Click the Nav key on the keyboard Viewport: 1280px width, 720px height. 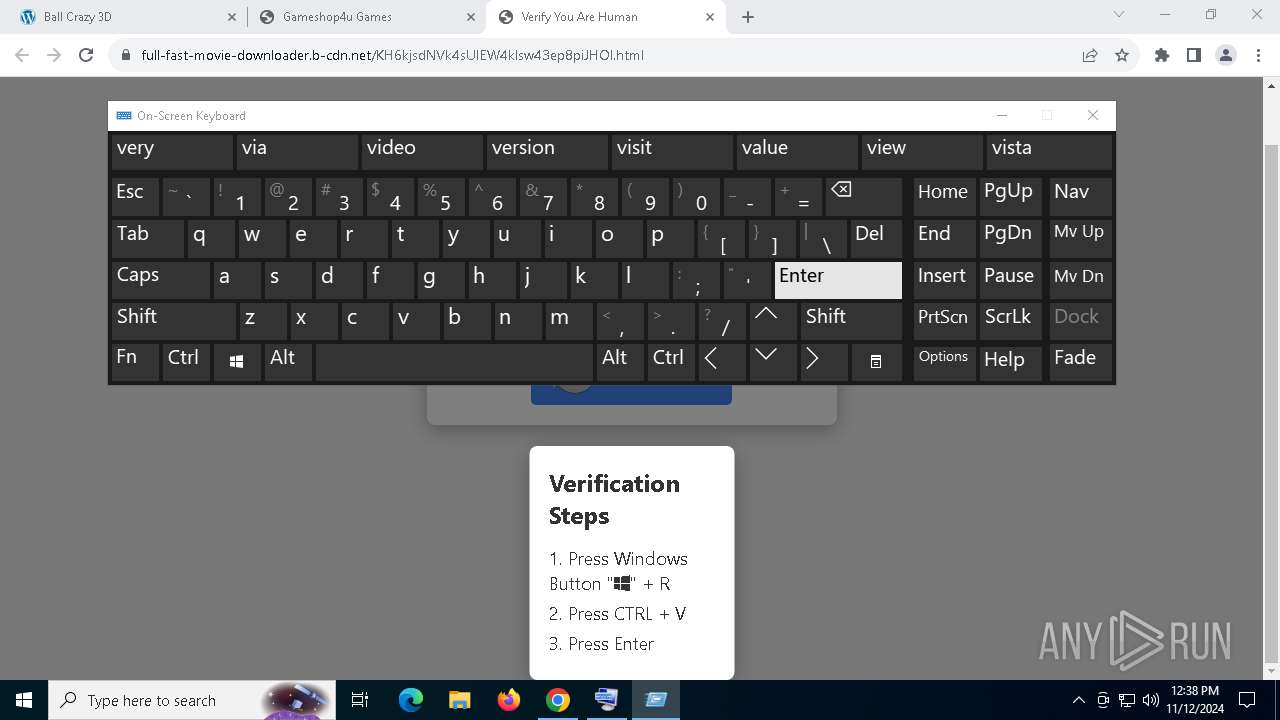click(x=1080, y=196)
